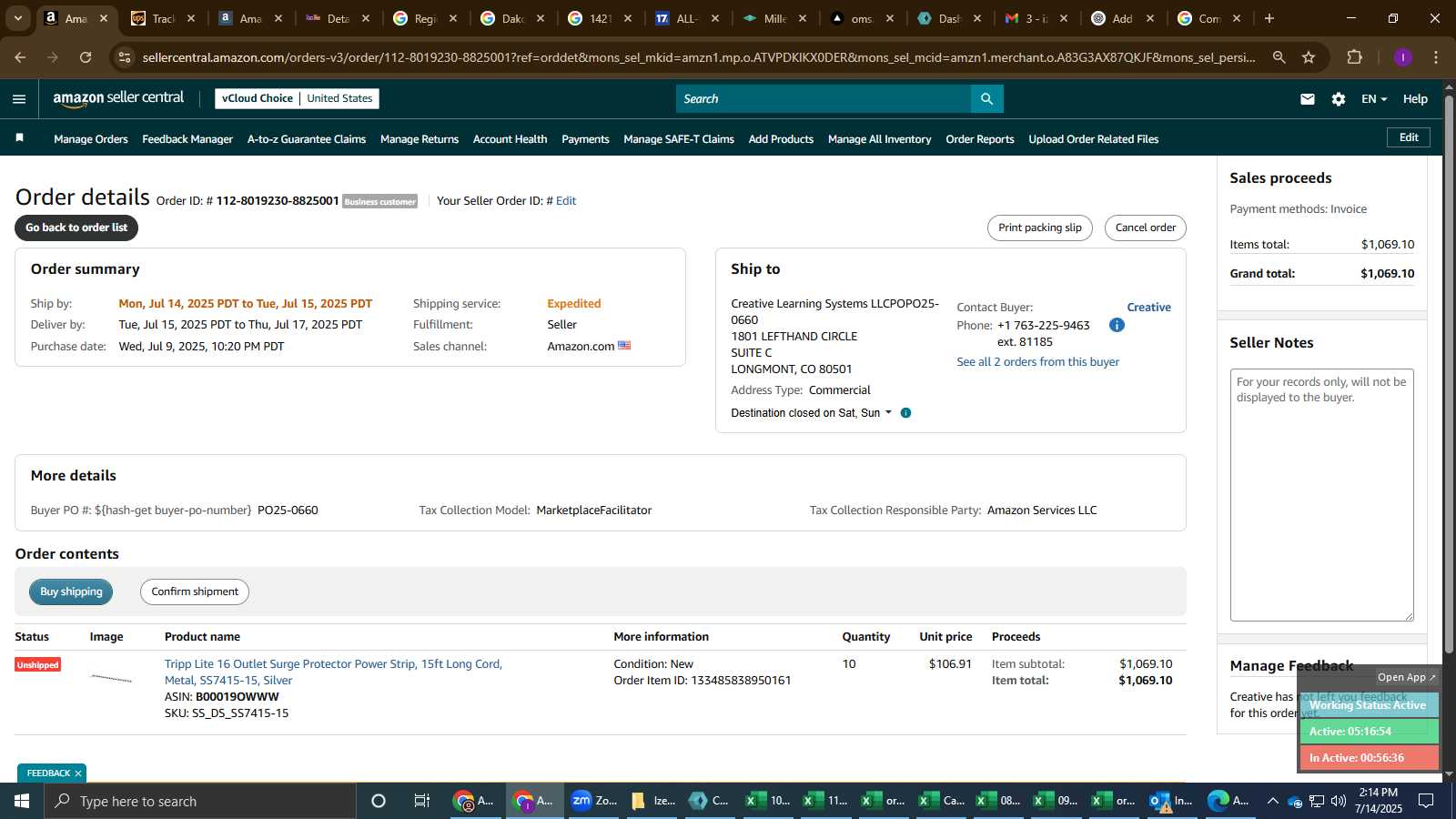The height and width of the screenshot is (819, 1456).
Task: Click Cancel order button
Action: 1146,227
